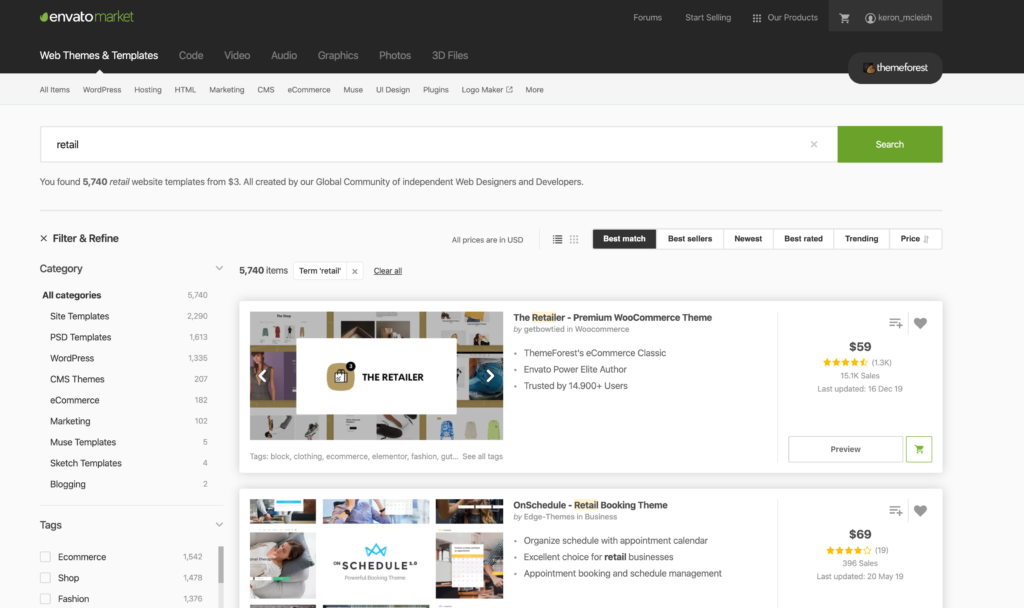Open The Retailer theme title
1024x608 pixels.
[x=612, y=317]
